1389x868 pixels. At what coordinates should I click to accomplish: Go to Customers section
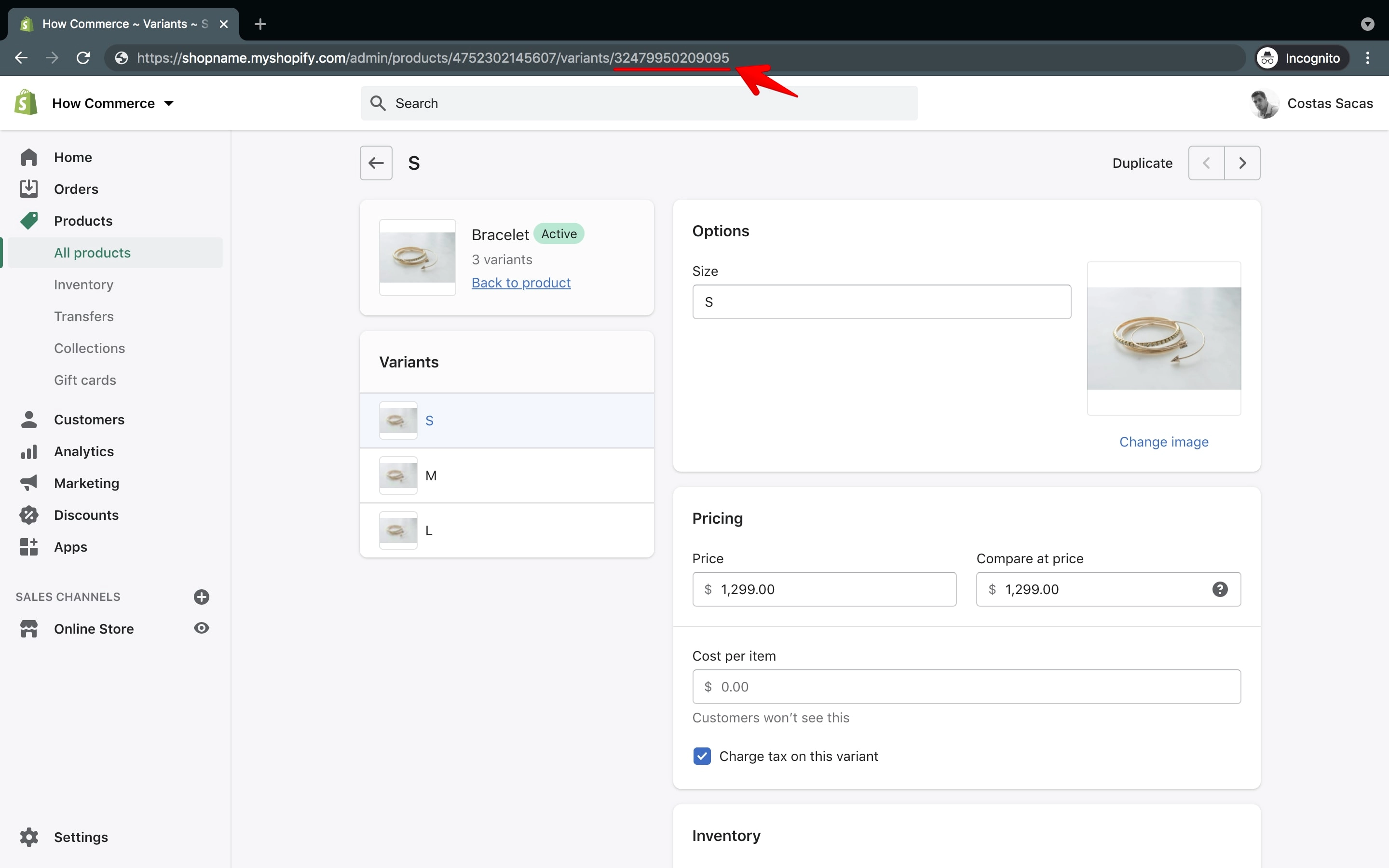(x=89, y=420)
